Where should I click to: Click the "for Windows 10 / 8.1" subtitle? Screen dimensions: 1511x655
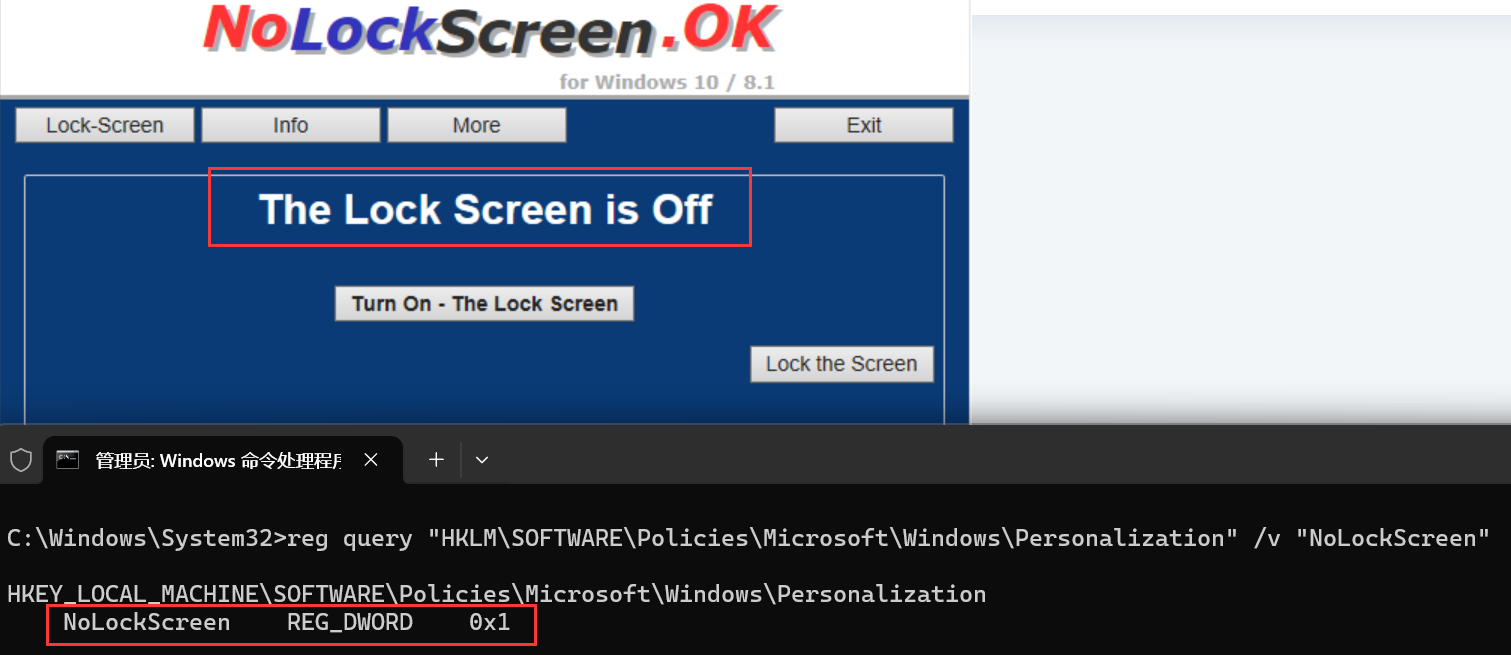pos(667,82)
